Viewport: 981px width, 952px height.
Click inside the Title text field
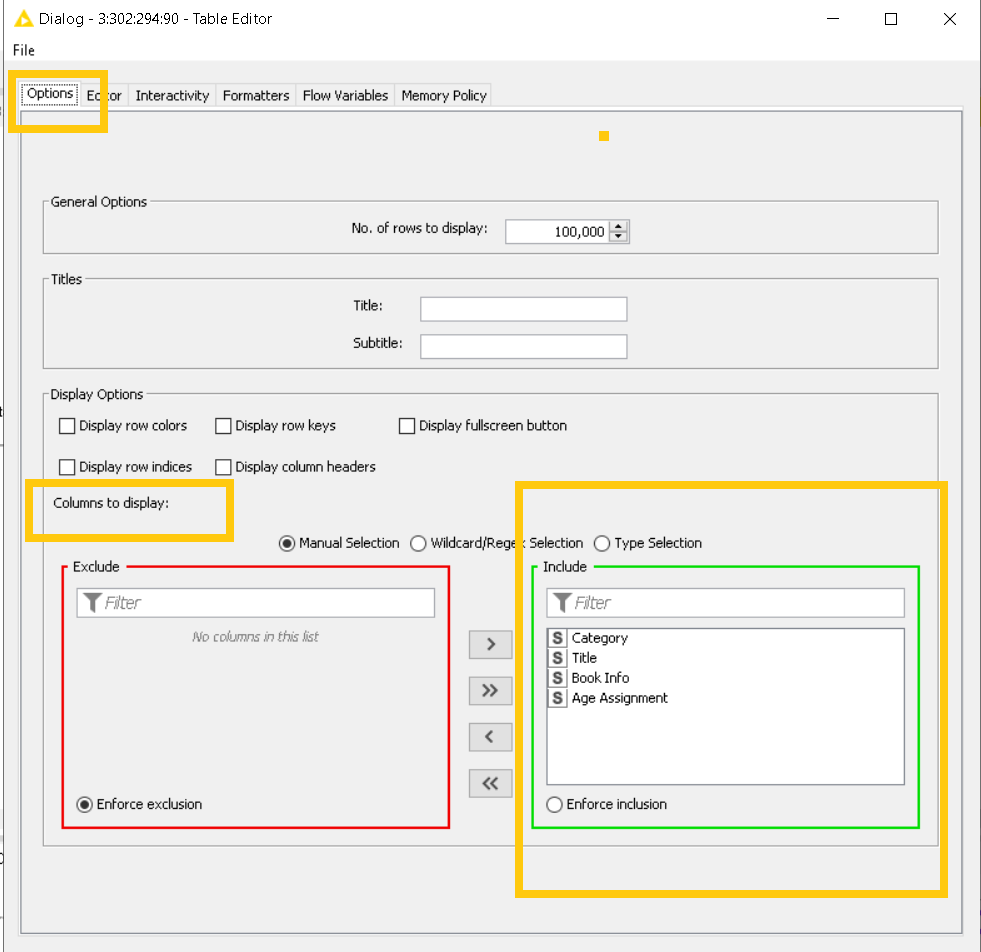[523, 308]
